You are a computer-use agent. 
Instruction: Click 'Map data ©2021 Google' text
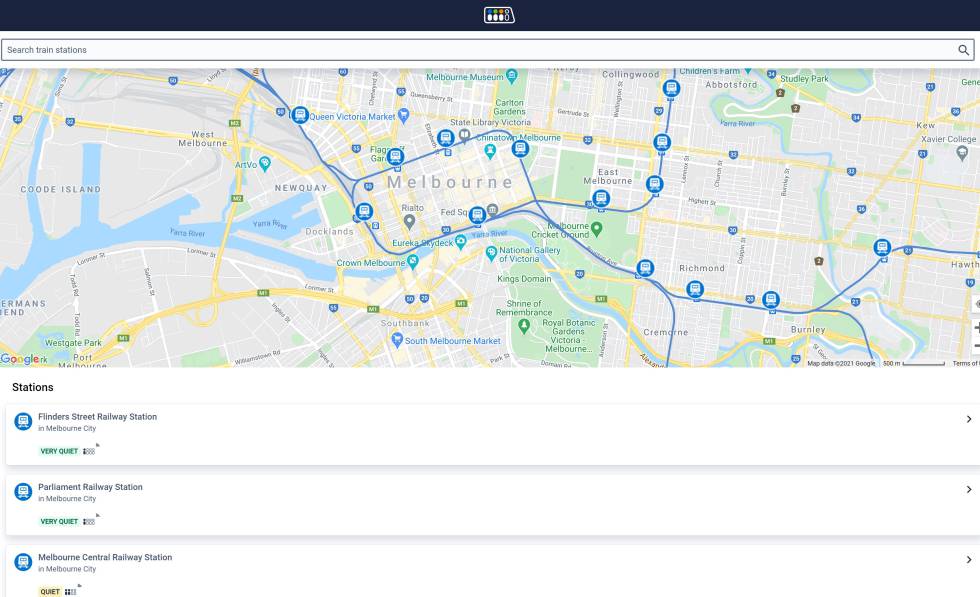pos(841,363)
